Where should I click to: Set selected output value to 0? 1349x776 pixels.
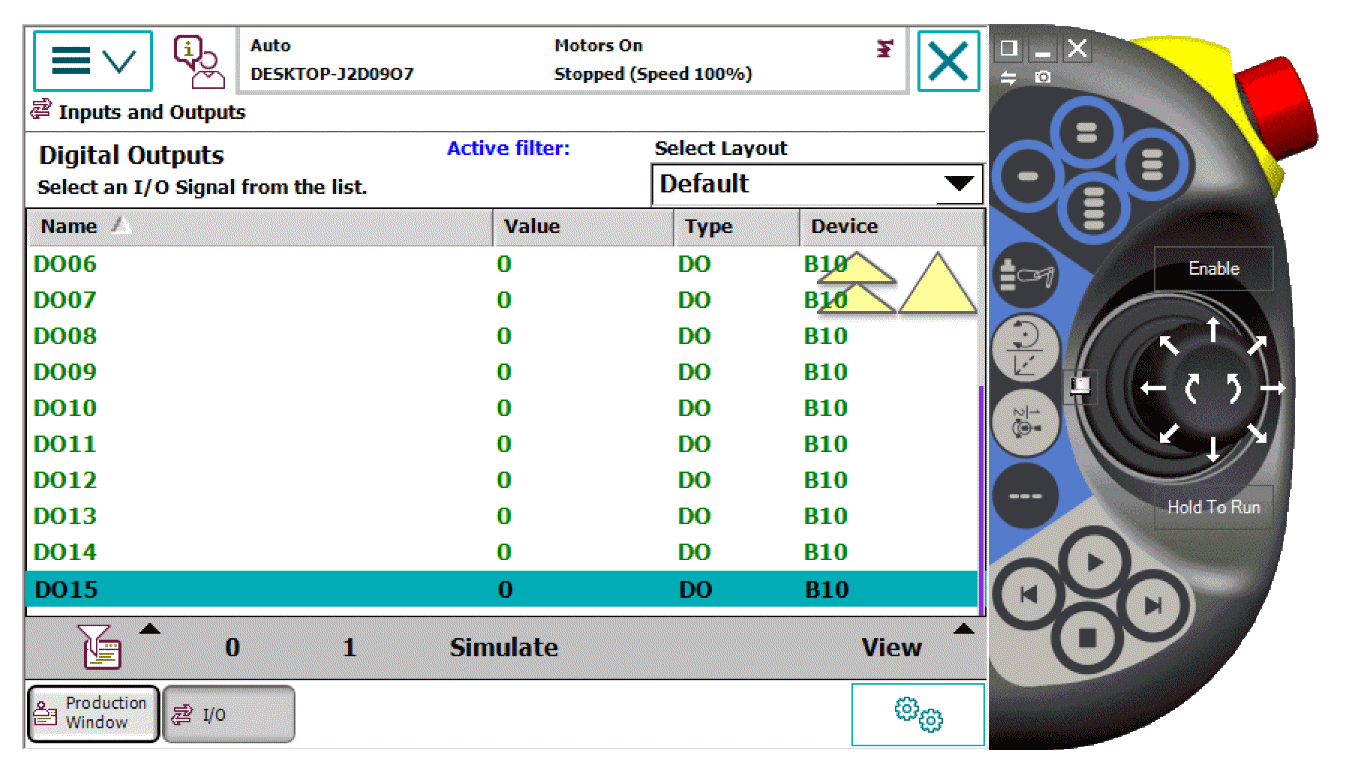tap(232, 648)
